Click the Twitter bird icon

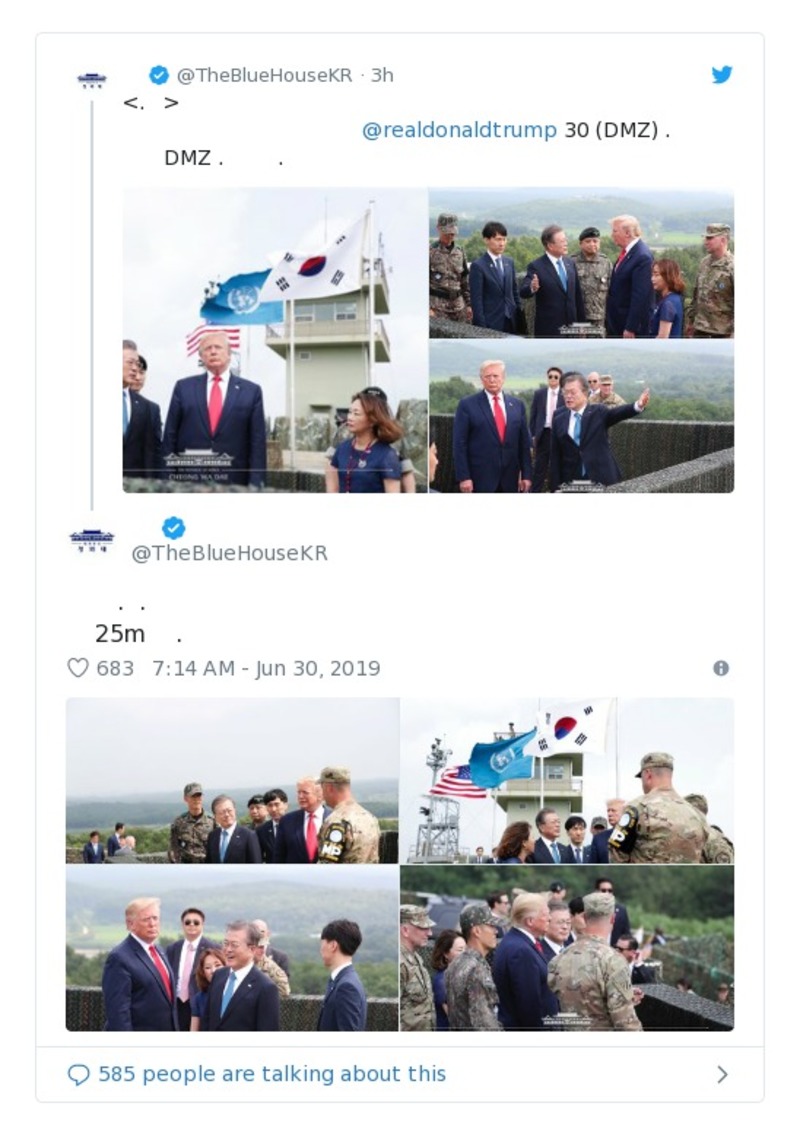(722, 73)
